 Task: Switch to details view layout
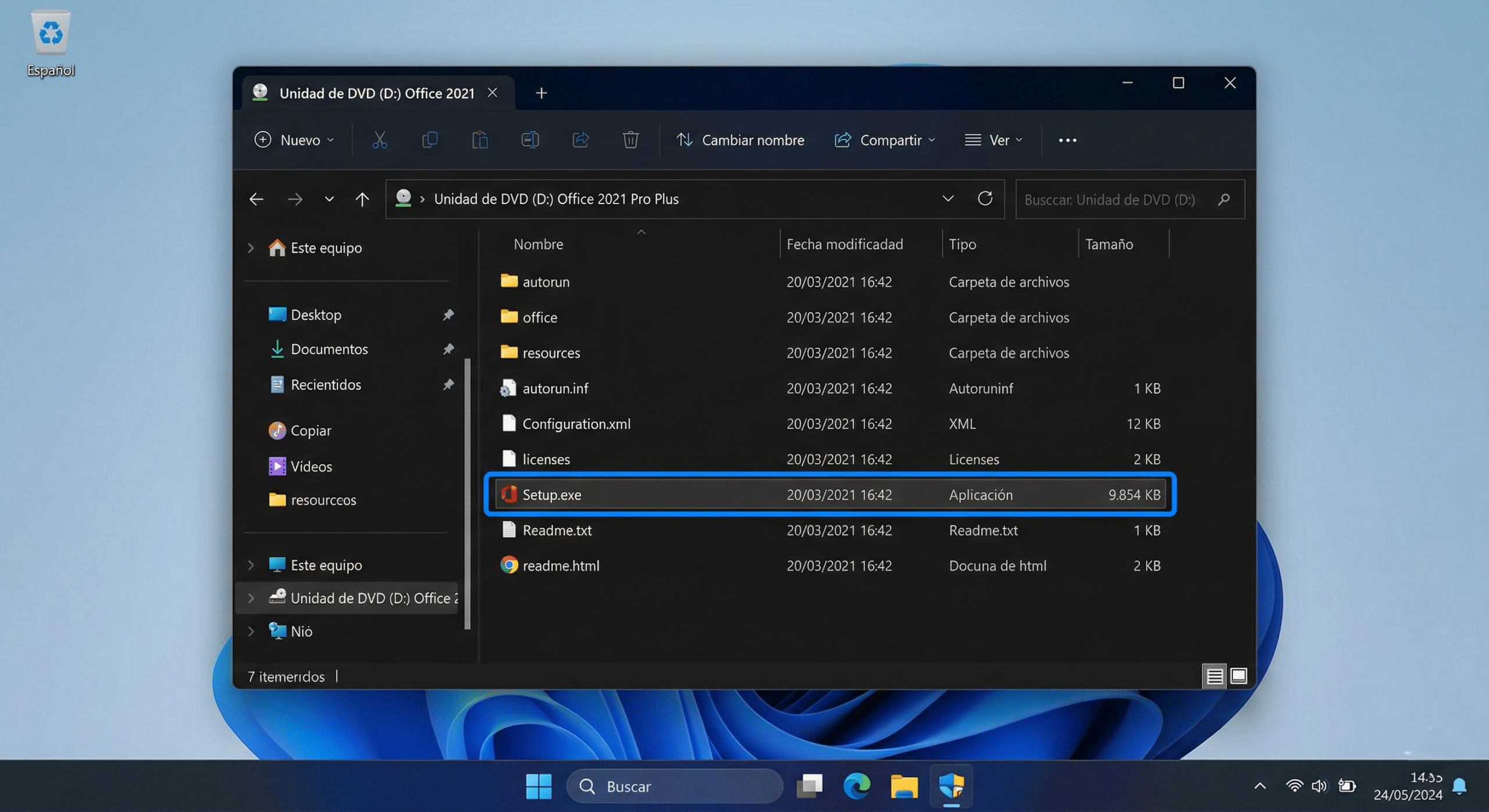click(x=1213, y=676)
